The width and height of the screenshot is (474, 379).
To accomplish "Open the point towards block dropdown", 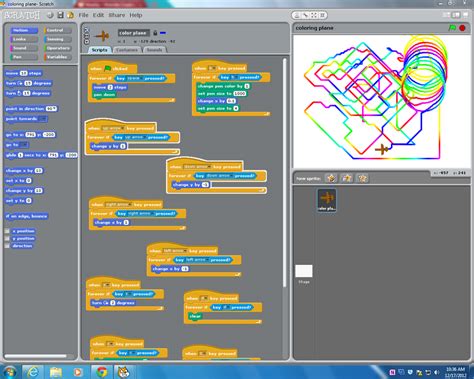I will 42,119.
